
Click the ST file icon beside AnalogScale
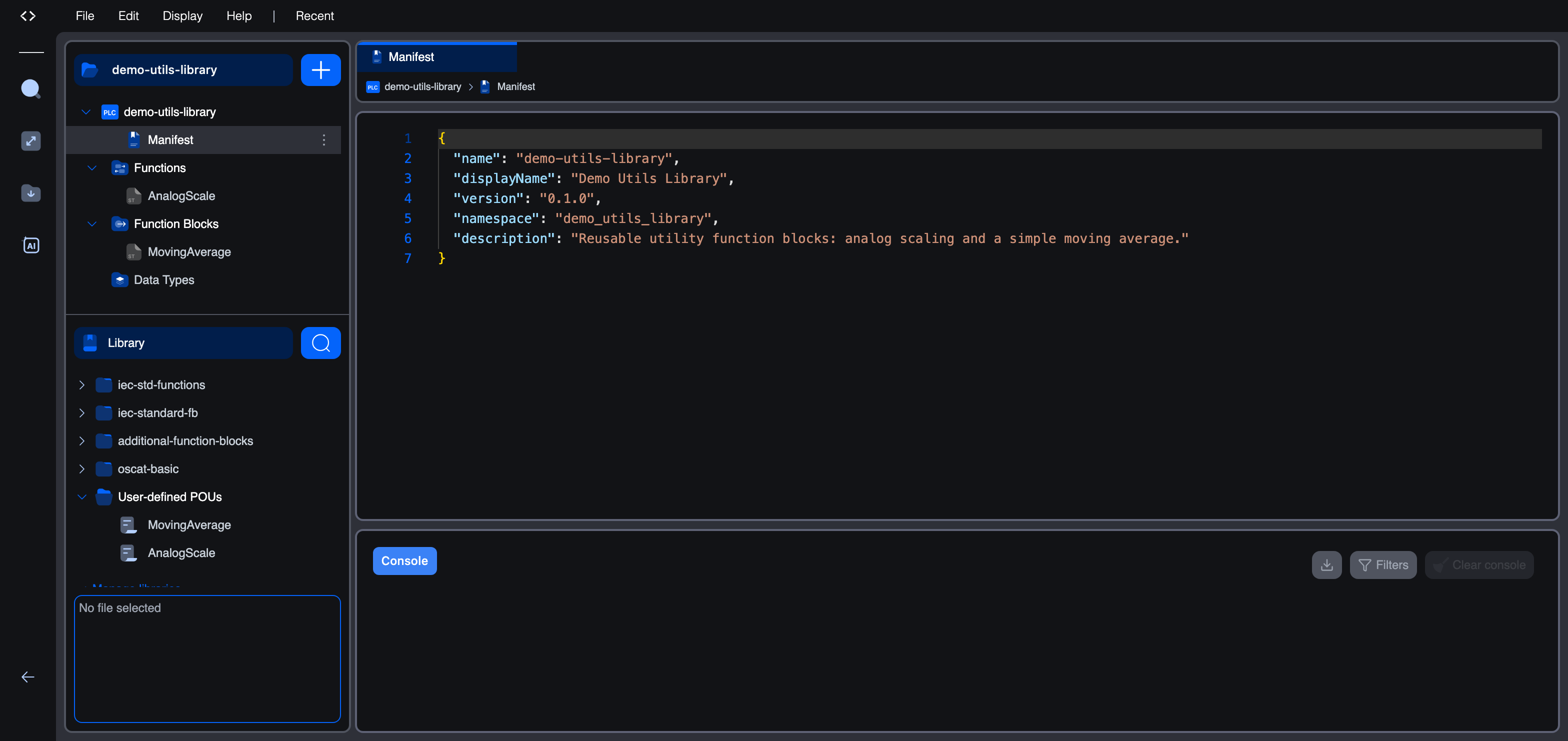pos(134,196)
